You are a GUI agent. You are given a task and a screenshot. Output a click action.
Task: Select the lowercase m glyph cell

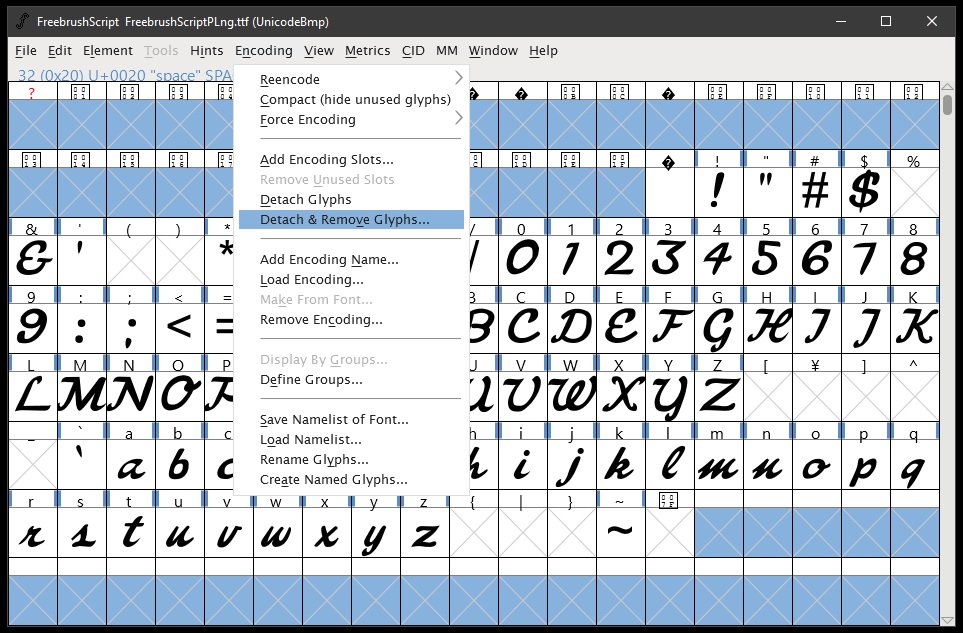[719, 465]
